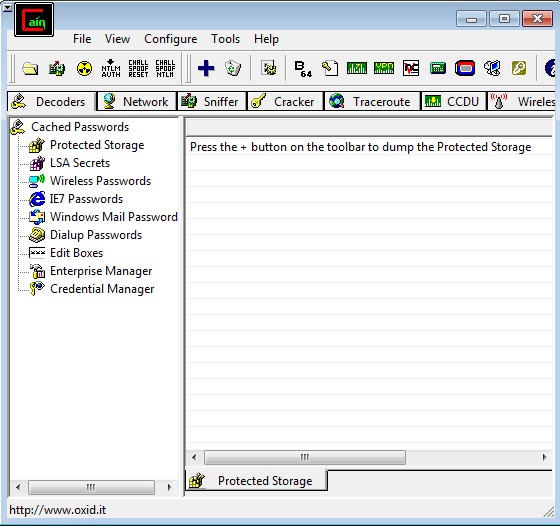Click the tree panel's horizontal scrollbar thumb
560x526 pixels.
(91, 487)
